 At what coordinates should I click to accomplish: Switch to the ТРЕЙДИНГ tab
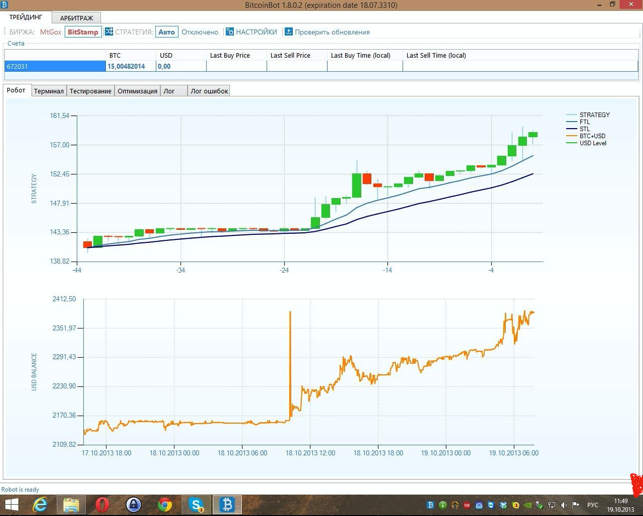click(25, 18)
